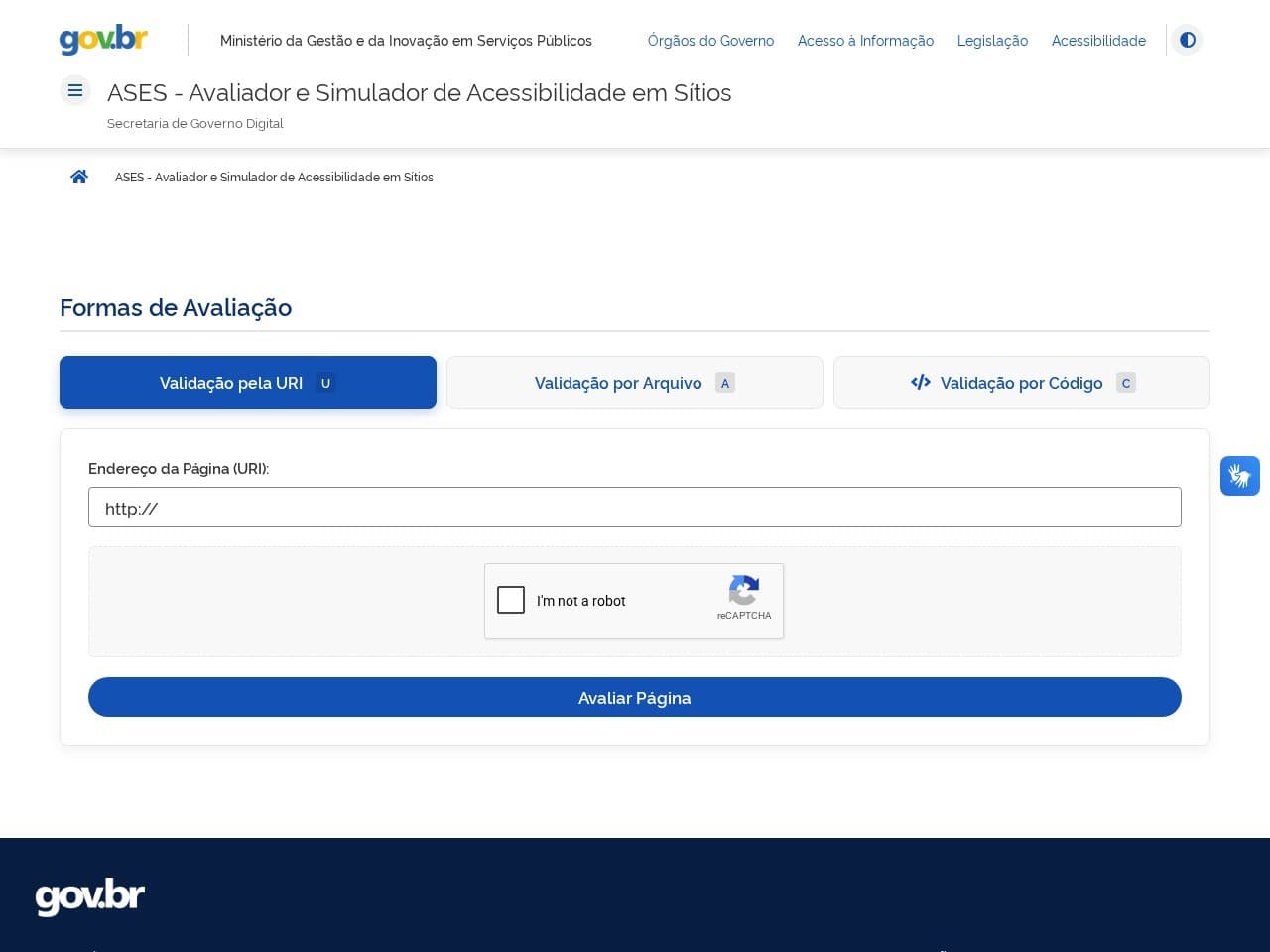Click the ASES page title heading
1270x952 pixels.
(420, 93)
